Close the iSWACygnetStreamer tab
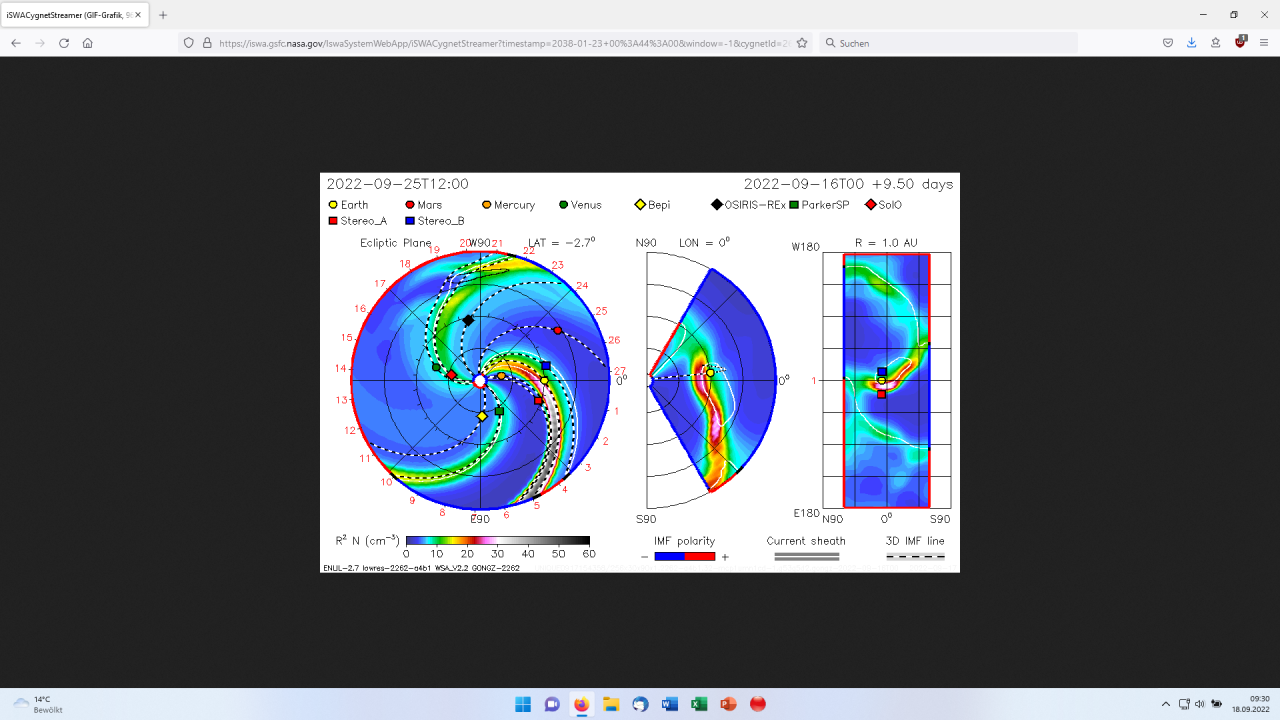Viewport: 1280px width, 720px height. point(137,15)
